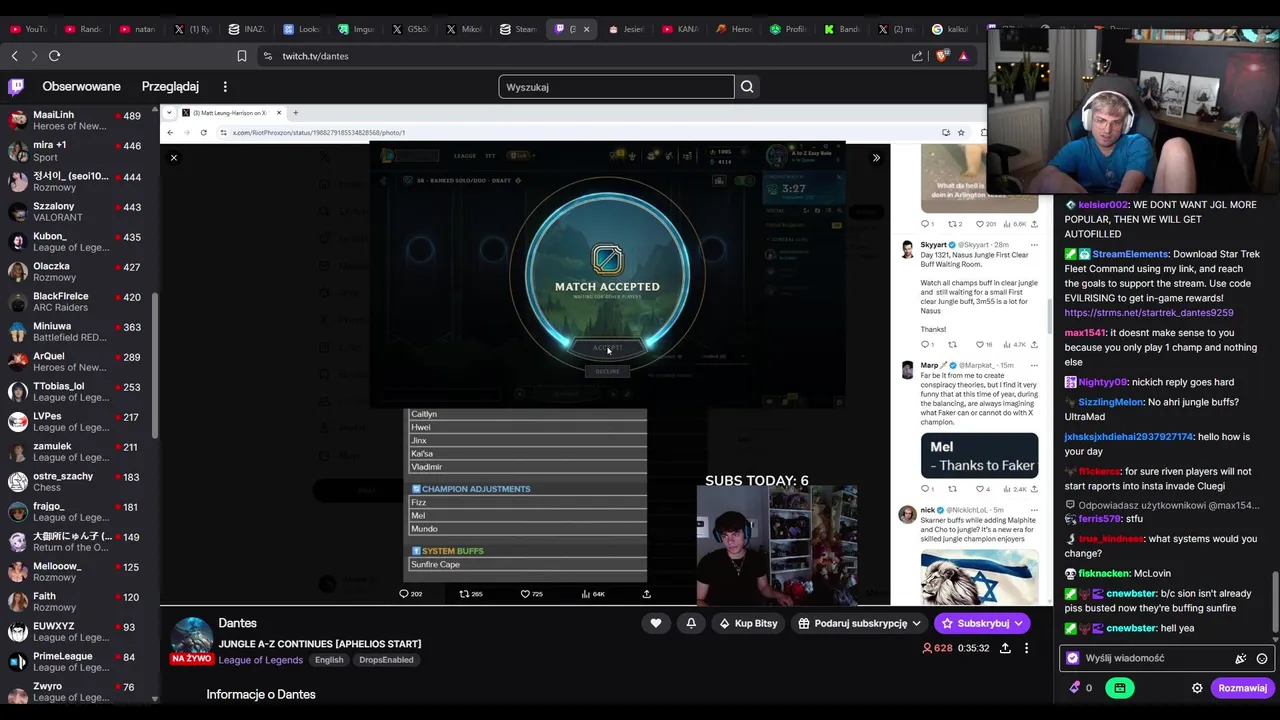Open the emote picker smiley icon
Image resolution: width=1280 pixels, height=720 pixels.
point(1262,658)
